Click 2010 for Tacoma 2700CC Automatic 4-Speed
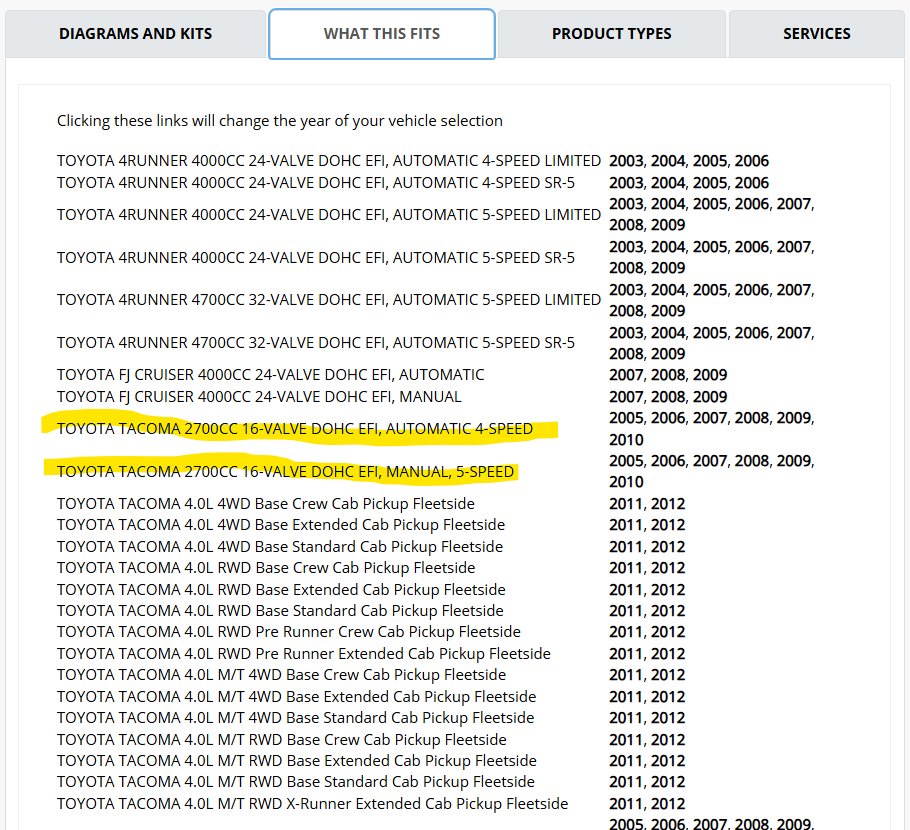The height and width of the screenshot is (830, 910). pos(626,439)
